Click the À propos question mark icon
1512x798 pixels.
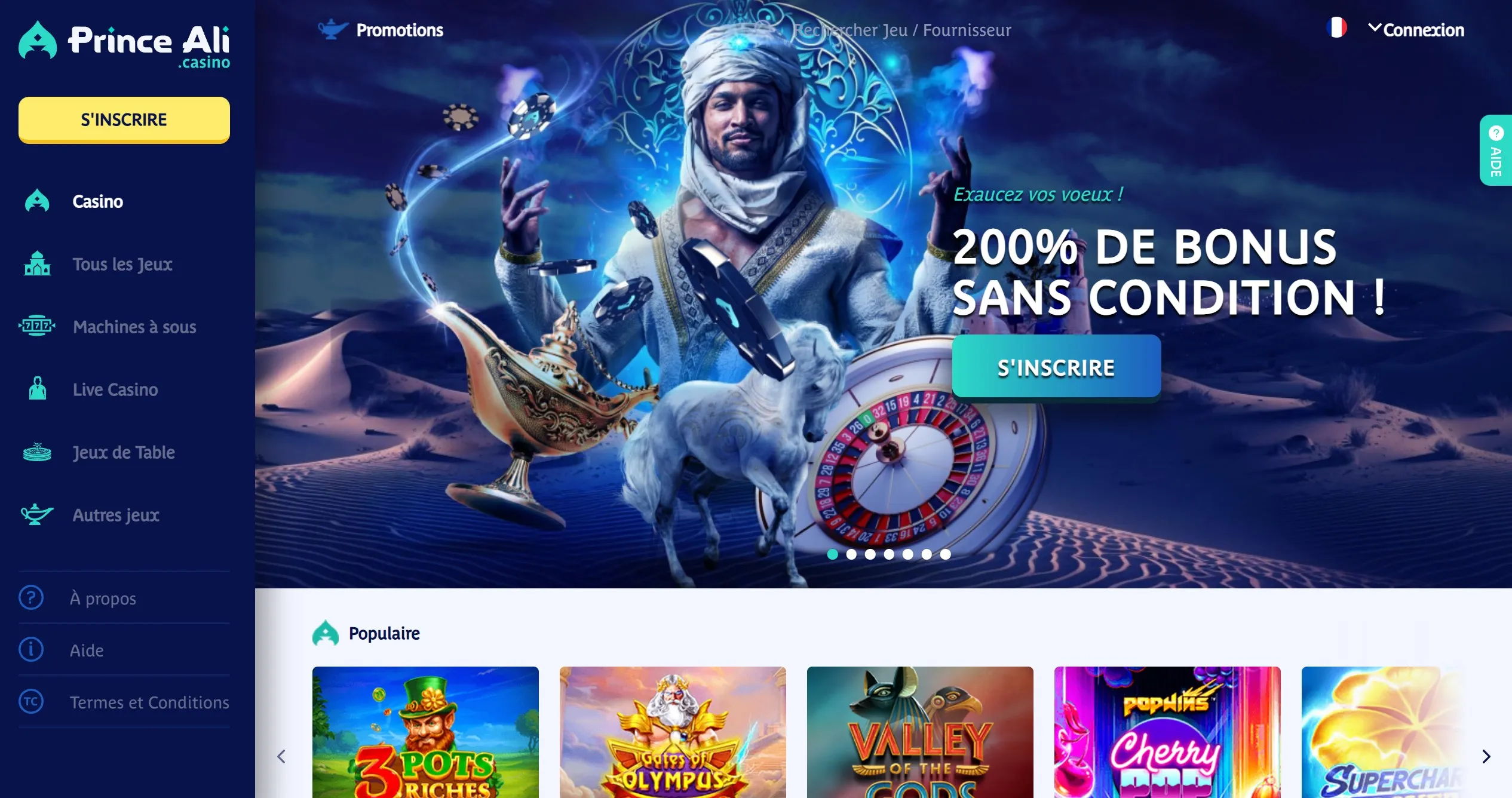click(31, 597)
